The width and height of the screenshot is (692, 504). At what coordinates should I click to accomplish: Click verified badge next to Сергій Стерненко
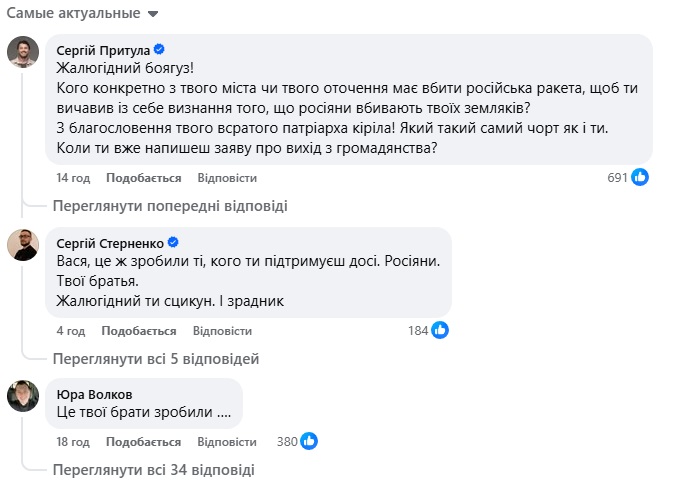172,243
